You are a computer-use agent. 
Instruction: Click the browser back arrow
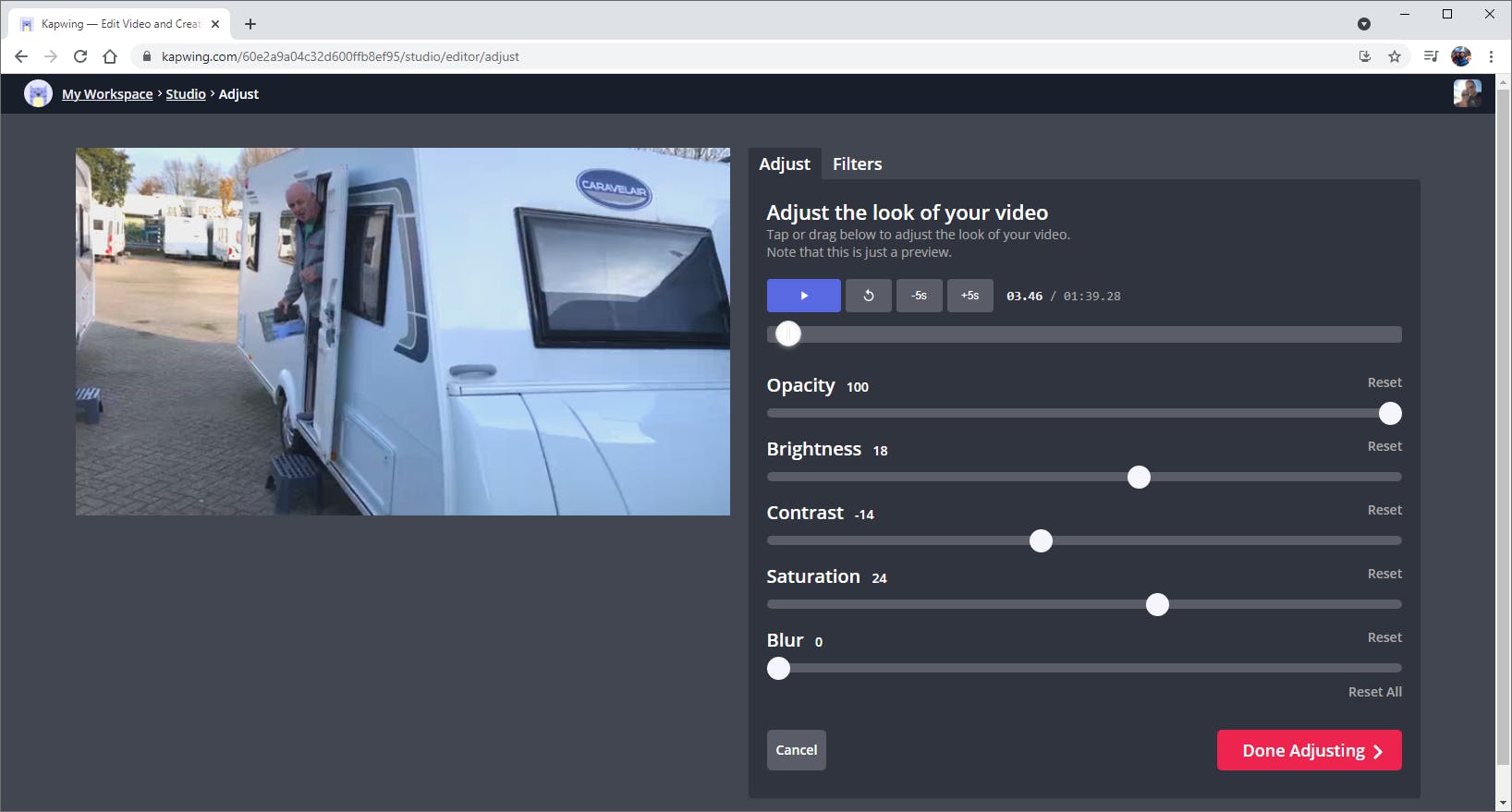(x=21, y=56)
